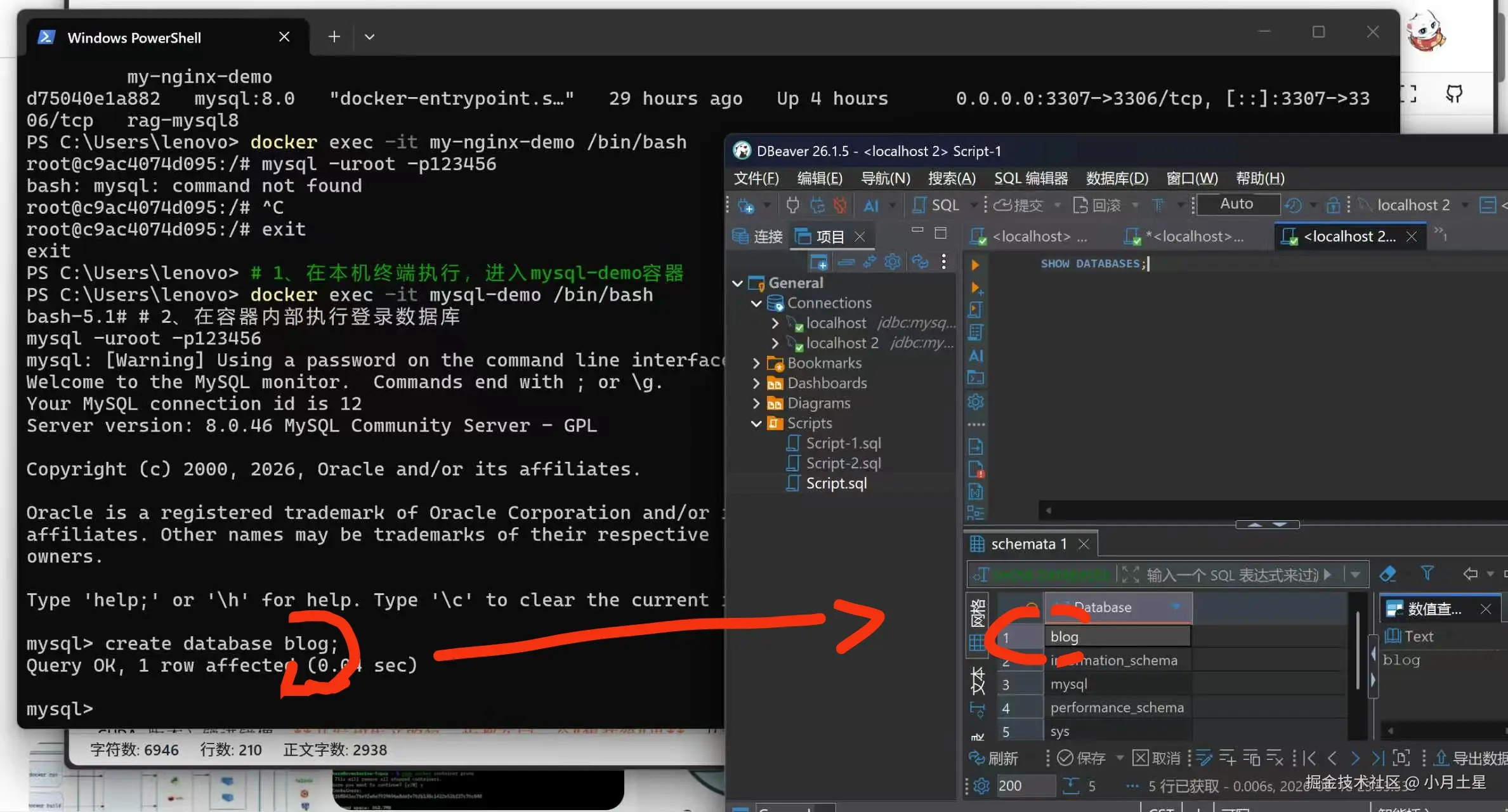Screen dimensions: 1508x812
Task: Collapse the Scripts folder
Action: (756, 423)
